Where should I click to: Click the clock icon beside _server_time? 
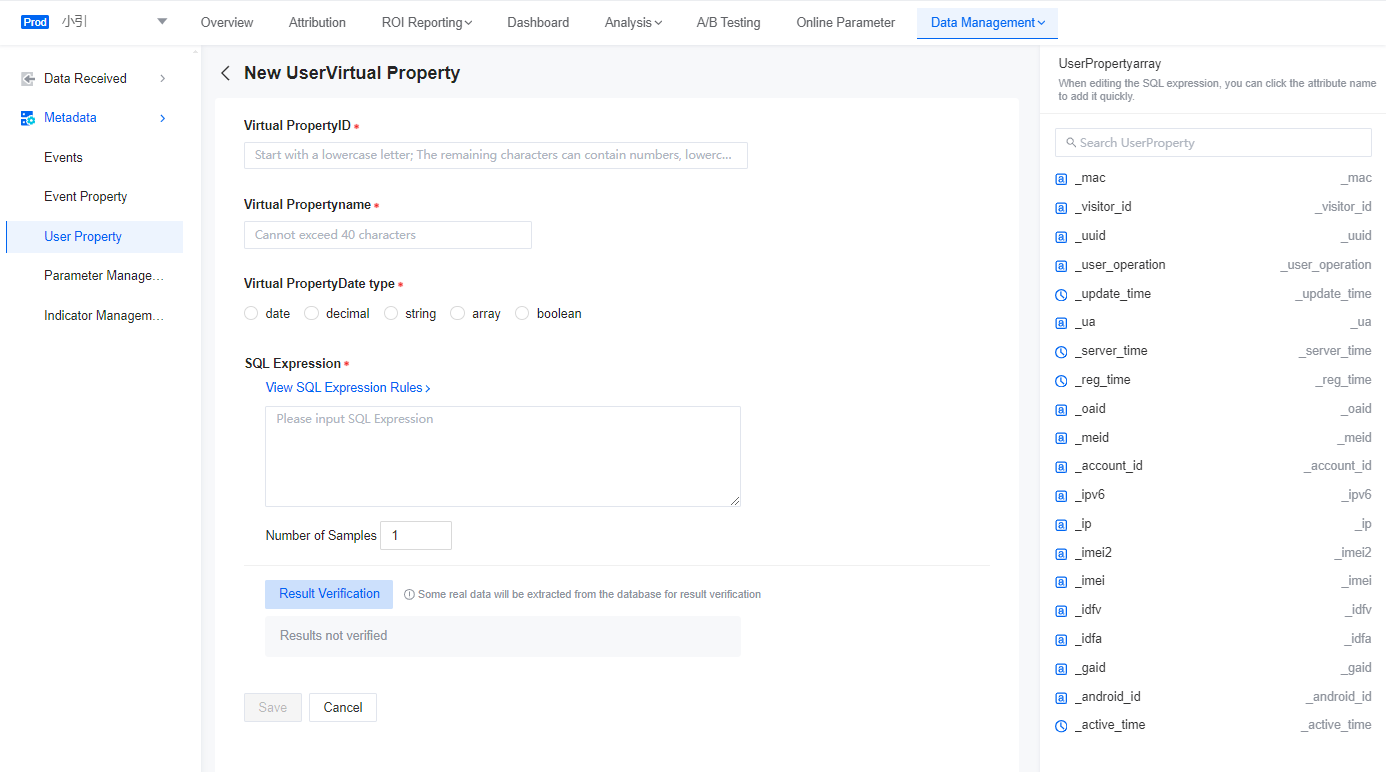point(1061,351)
